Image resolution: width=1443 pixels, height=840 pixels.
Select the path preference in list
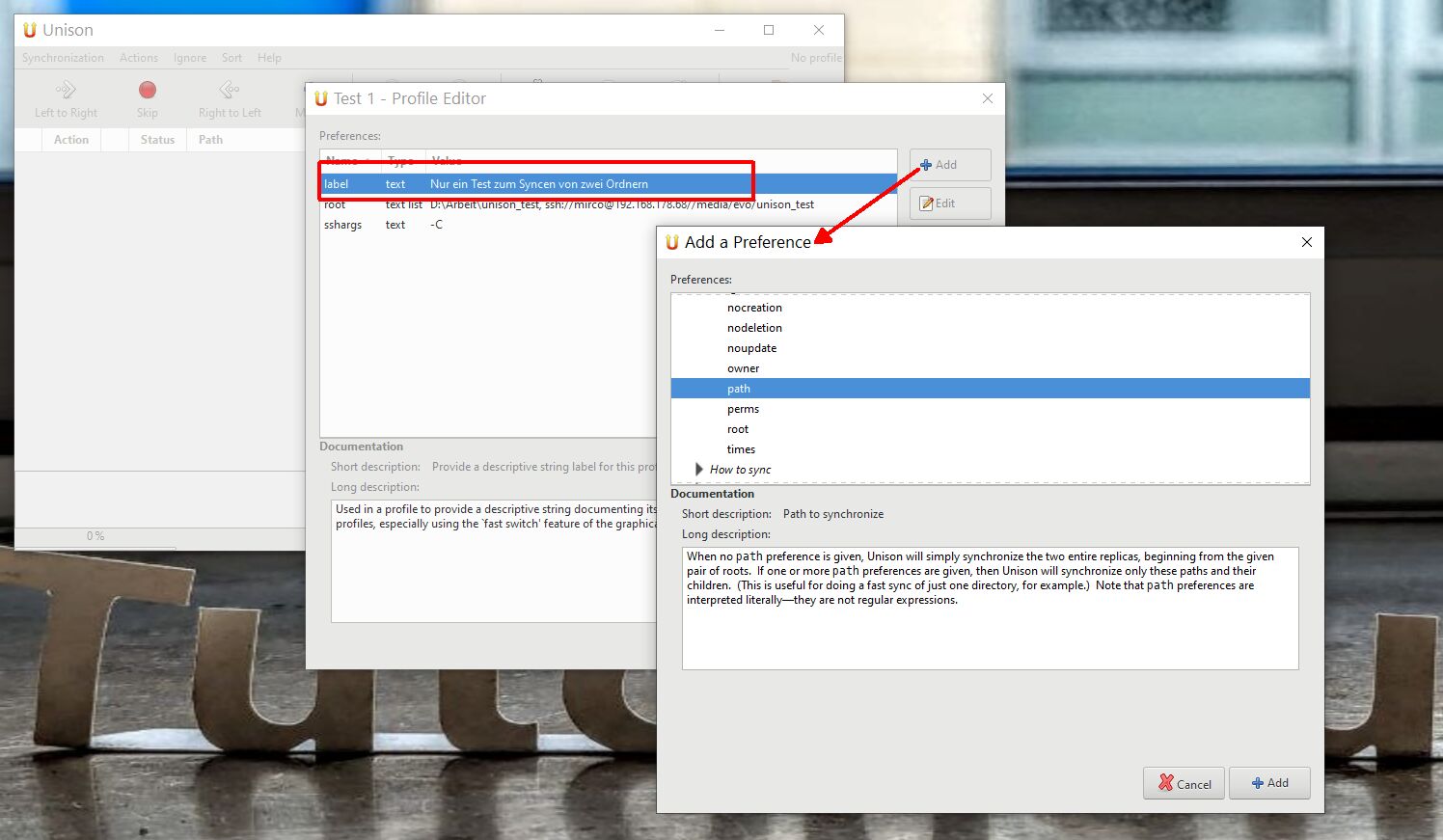739,389
